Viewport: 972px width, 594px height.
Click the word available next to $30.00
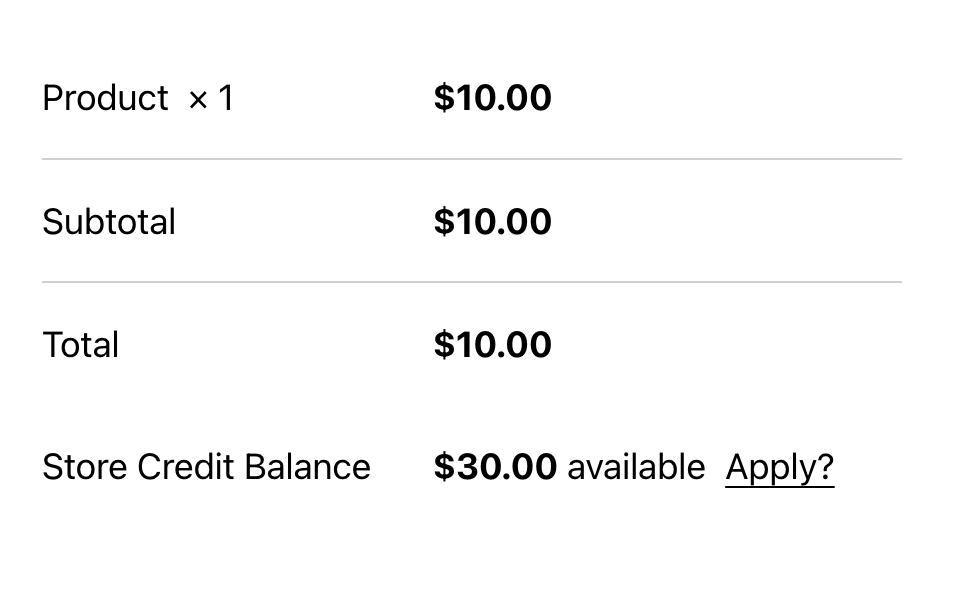pos(636,467)
